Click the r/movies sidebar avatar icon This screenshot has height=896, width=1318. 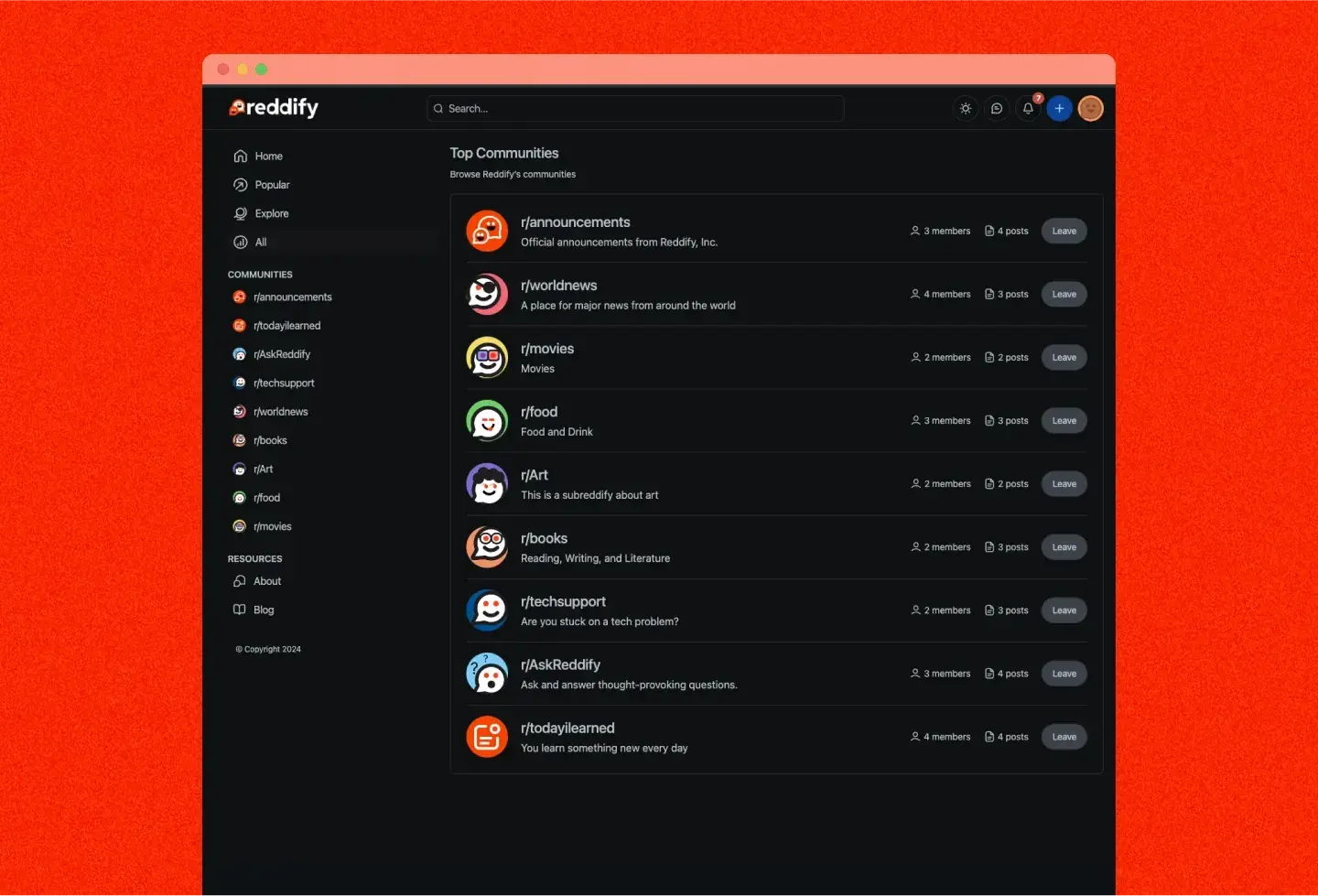tap(240, 526)
